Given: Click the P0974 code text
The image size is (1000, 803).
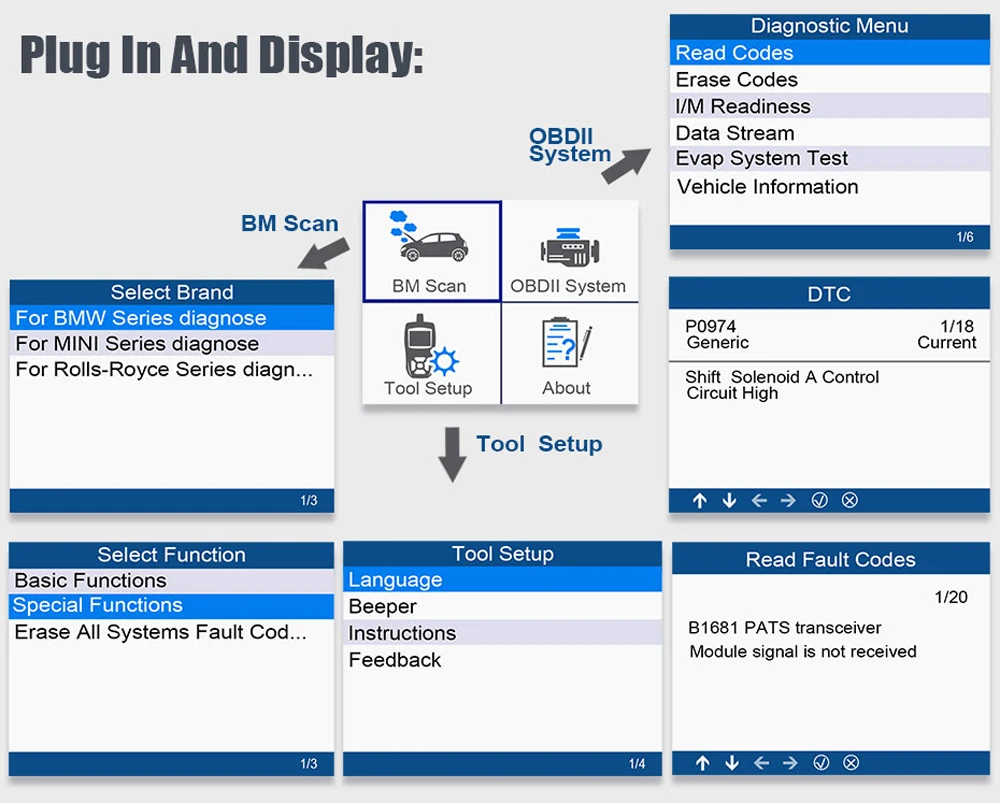Looking at the screenshot, I should (710, 326).
